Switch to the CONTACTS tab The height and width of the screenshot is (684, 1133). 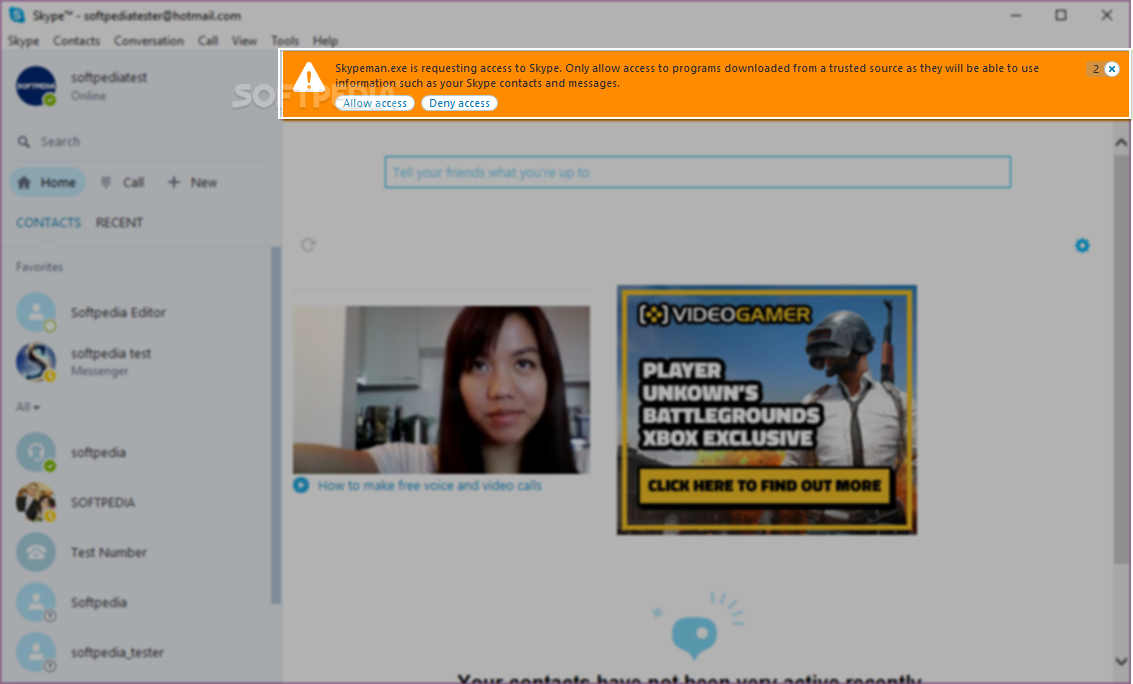point(48,222)
